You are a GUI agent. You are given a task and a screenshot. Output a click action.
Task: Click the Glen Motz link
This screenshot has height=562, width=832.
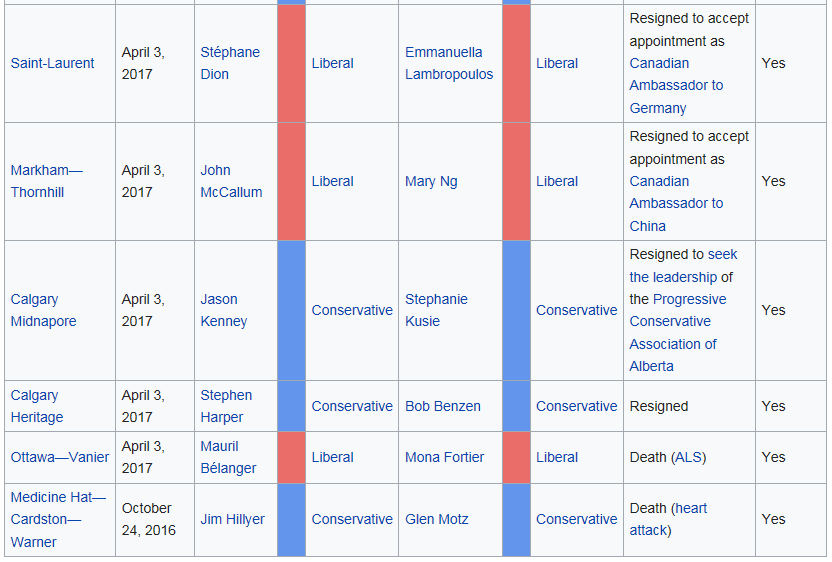[x=436, y=519]
